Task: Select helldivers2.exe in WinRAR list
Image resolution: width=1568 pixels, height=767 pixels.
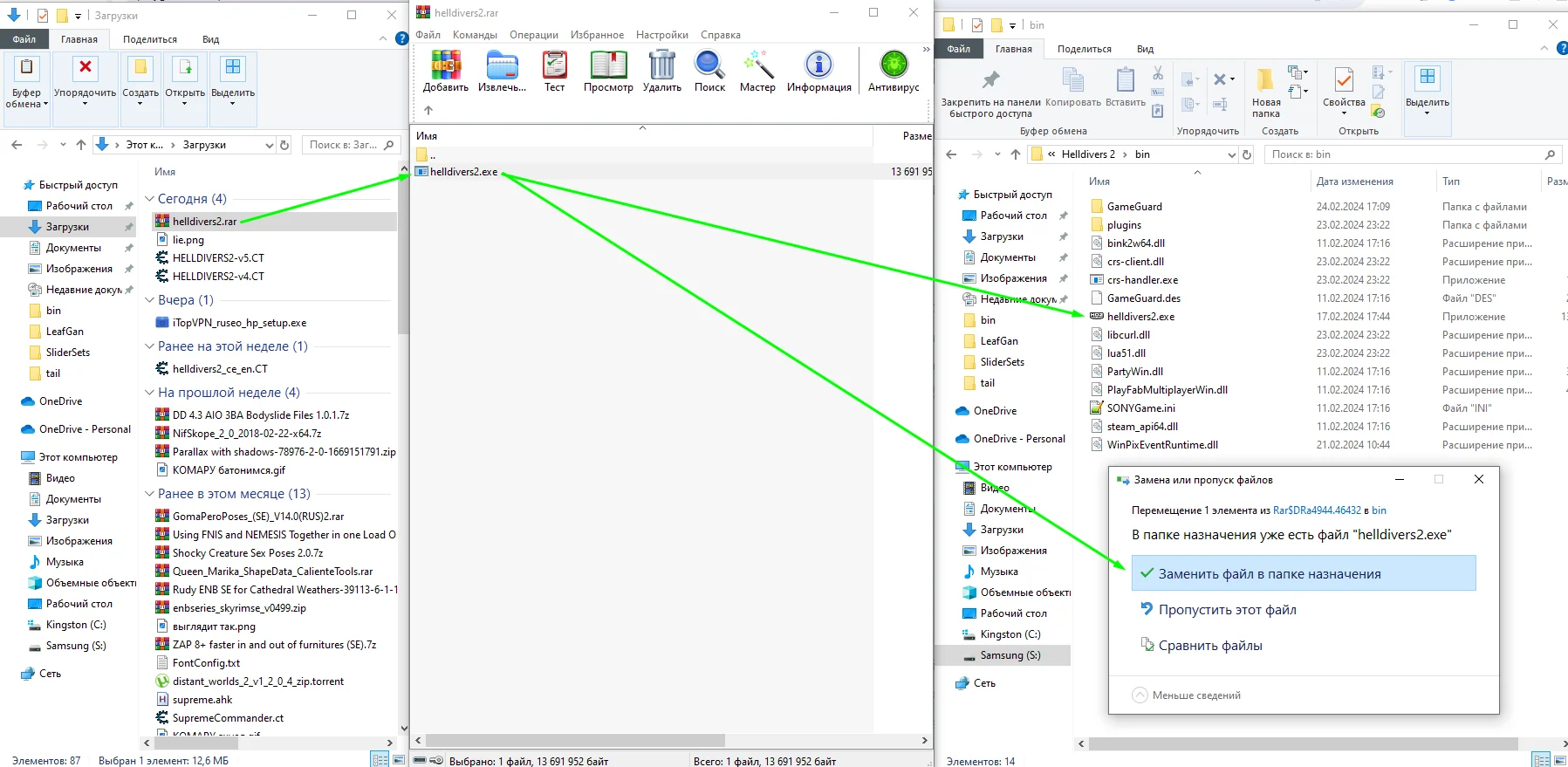Action: tap(463, 172)
